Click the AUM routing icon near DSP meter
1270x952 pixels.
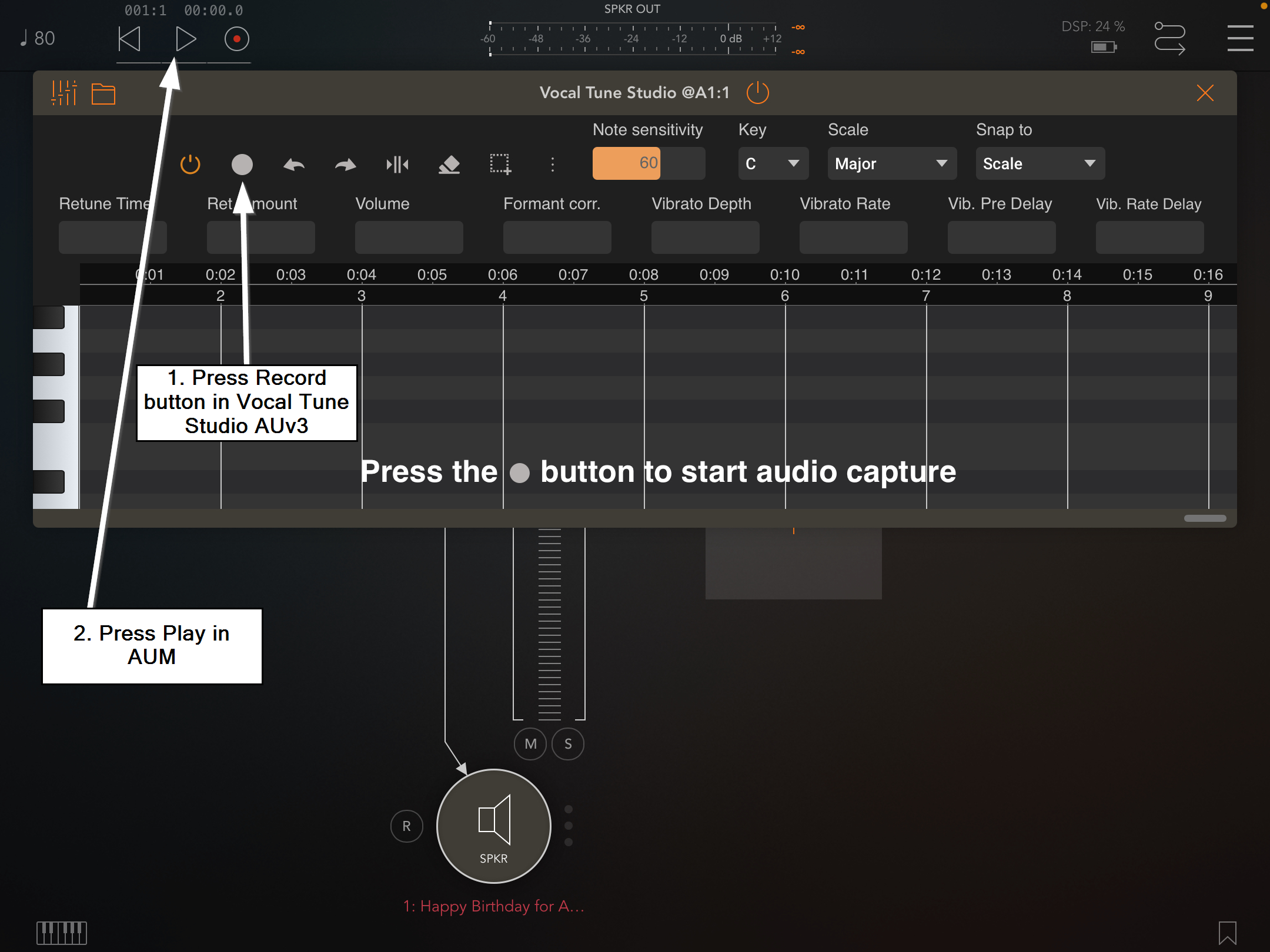coord(1169,37)
